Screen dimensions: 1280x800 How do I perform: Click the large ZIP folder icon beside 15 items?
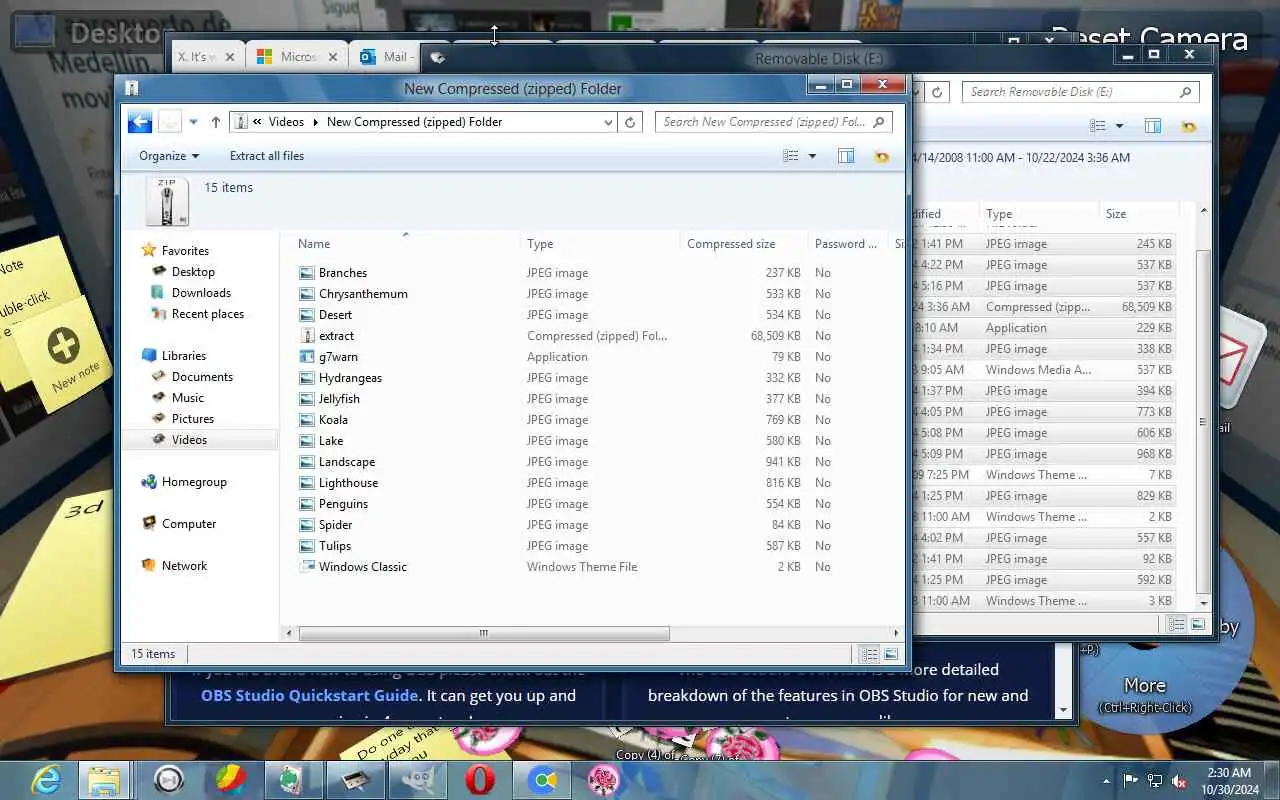167,201
